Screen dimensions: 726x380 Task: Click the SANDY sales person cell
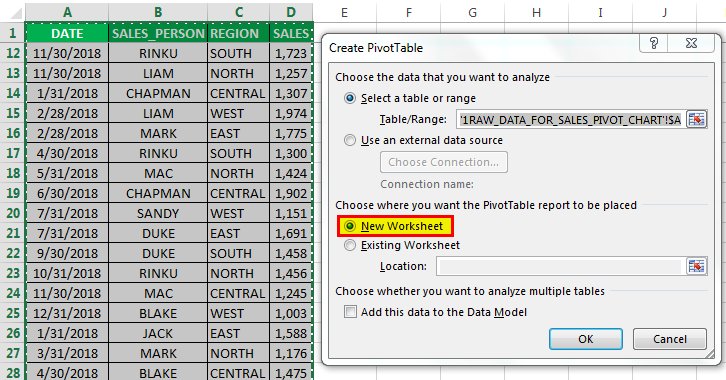coord(158,213)
